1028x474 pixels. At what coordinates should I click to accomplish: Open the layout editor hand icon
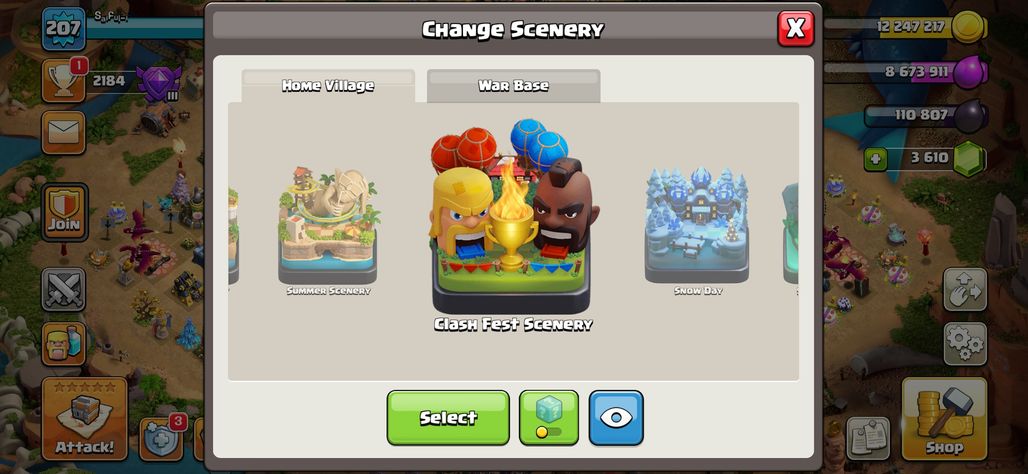tap(965, 289)
